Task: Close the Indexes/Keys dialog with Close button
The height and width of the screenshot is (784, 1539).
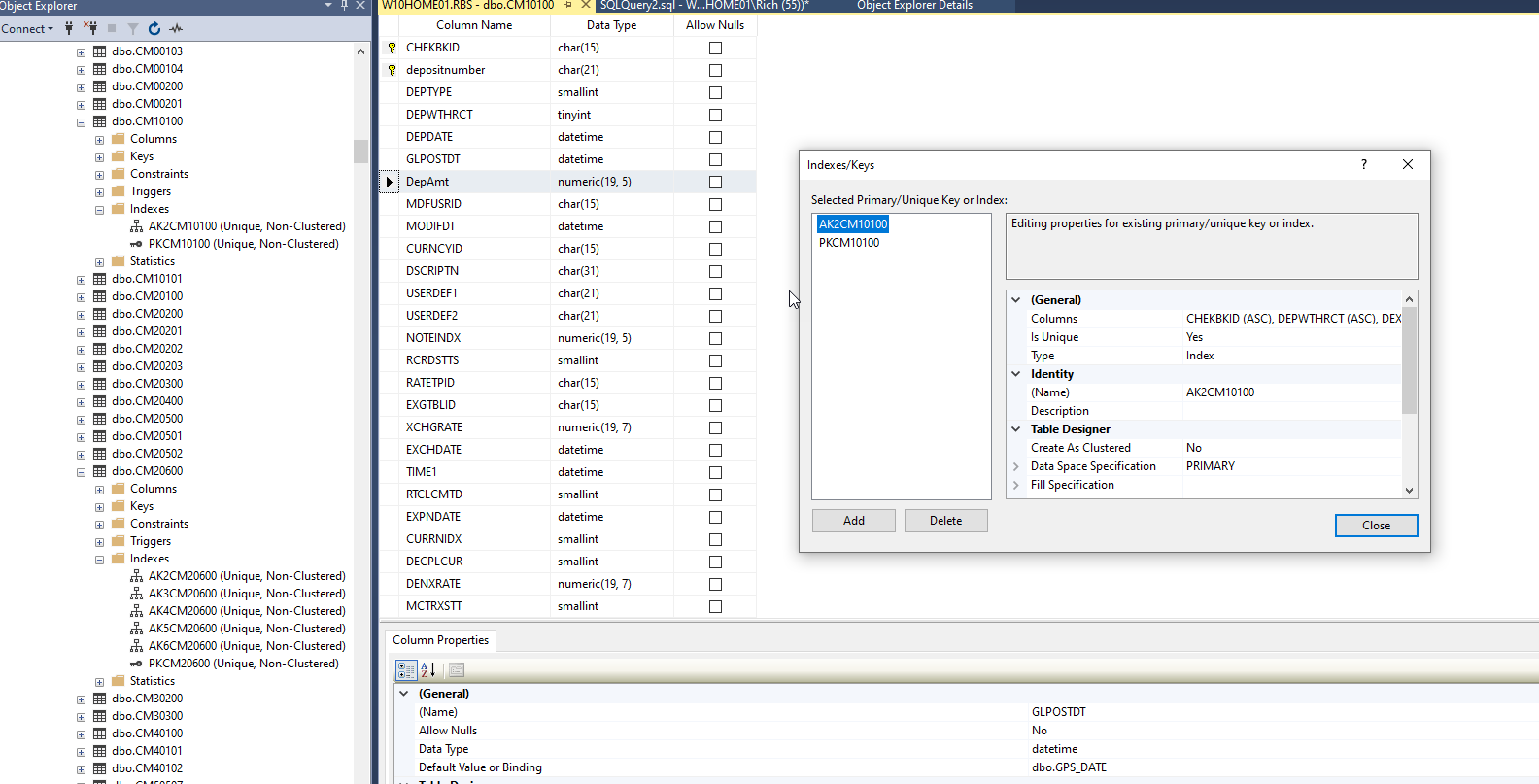Action: (1376, 526)
